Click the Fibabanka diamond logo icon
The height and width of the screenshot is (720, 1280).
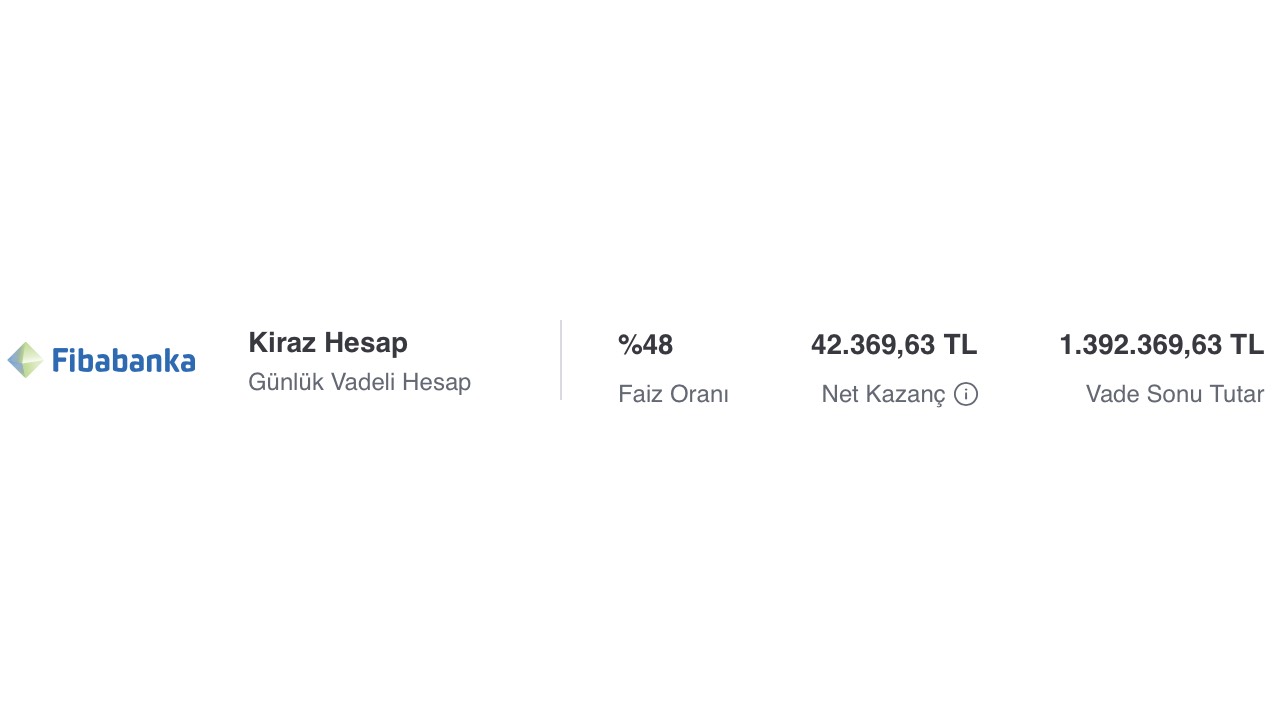[x=25, y=360]
